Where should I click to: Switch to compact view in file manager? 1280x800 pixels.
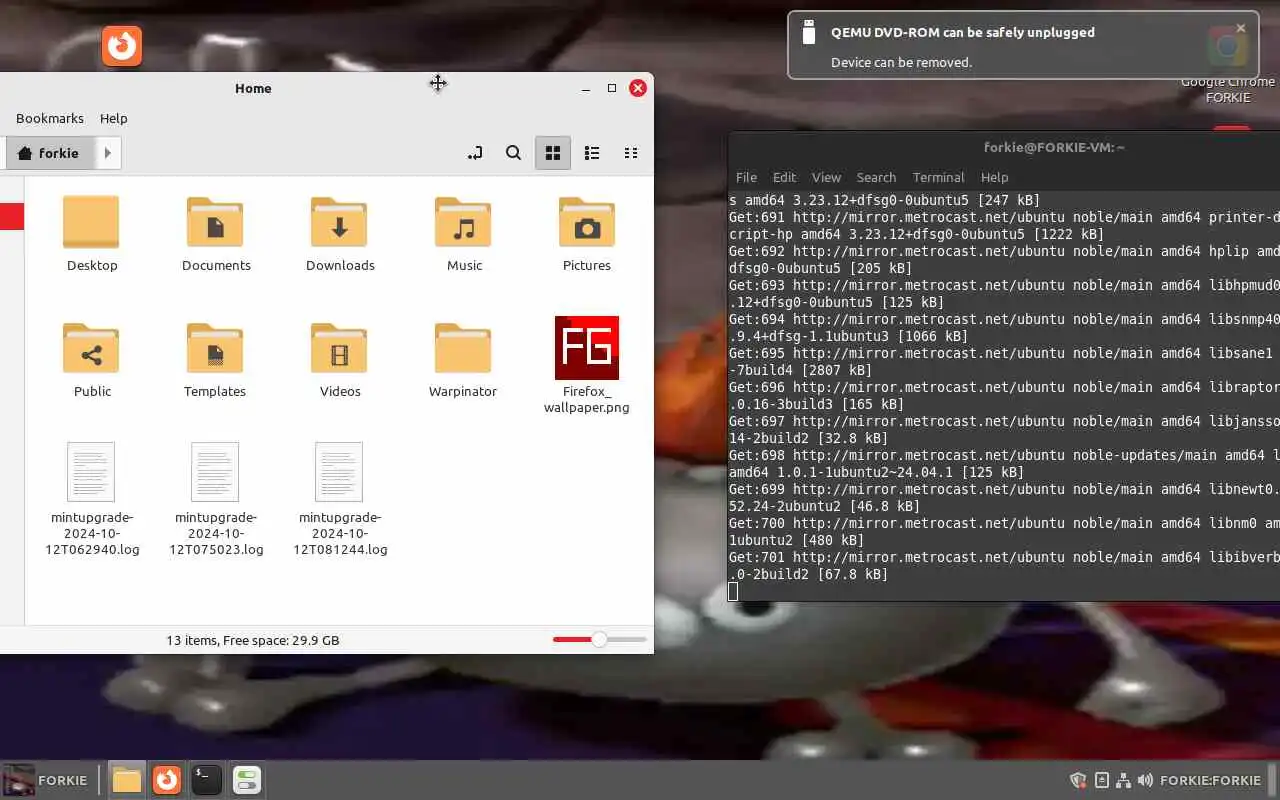(631, 153)
